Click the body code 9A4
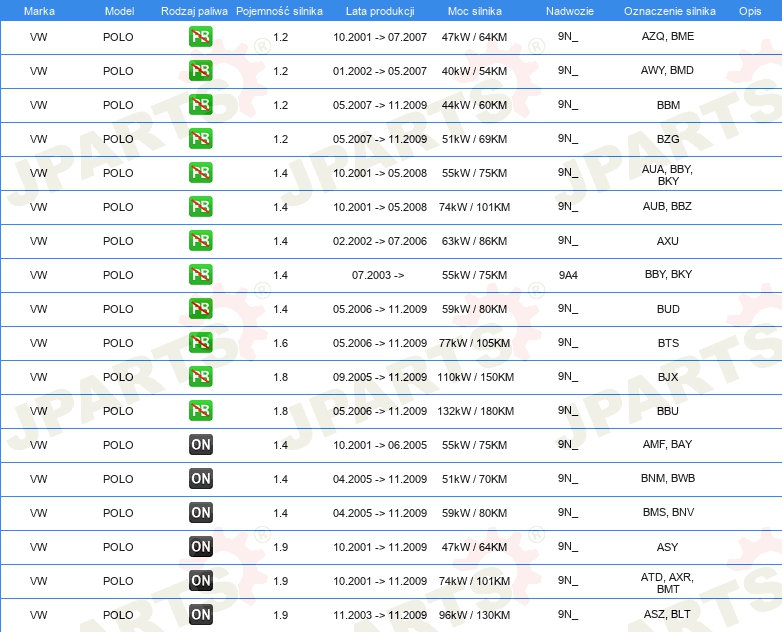Screen dimensions: 782x632 (568, 275)
